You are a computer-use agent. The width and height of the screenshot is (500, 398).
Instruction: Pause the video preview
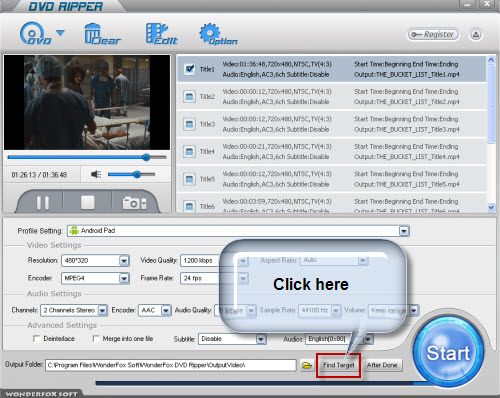(43, 203)
